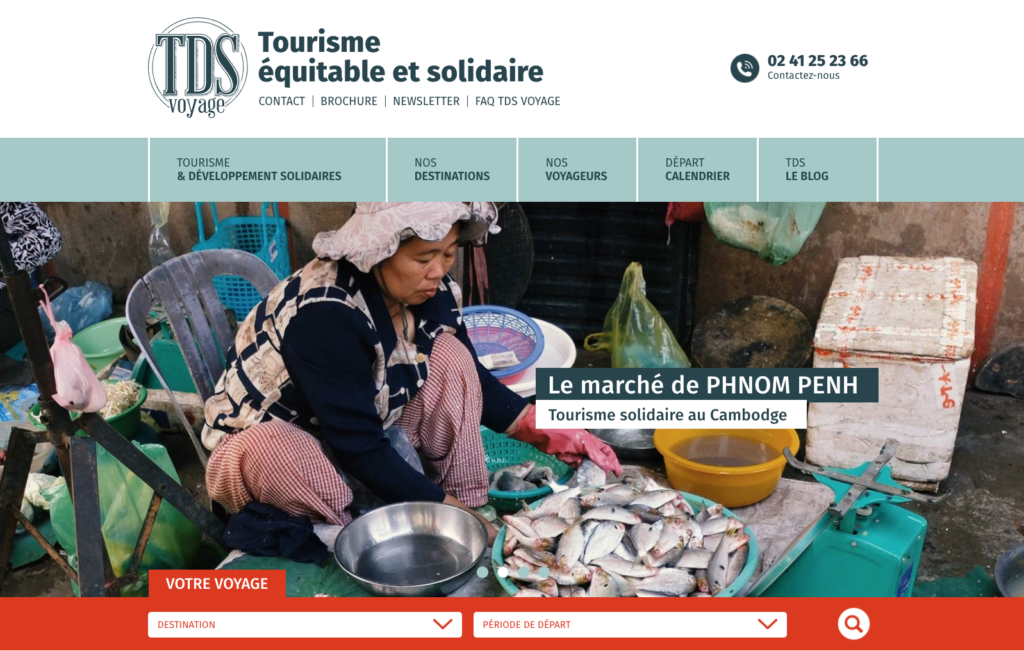Screen dimensions: 1024x651
Task: Select the third carousel slide dot
Action: pyautogui.click(x=523, y=572)
